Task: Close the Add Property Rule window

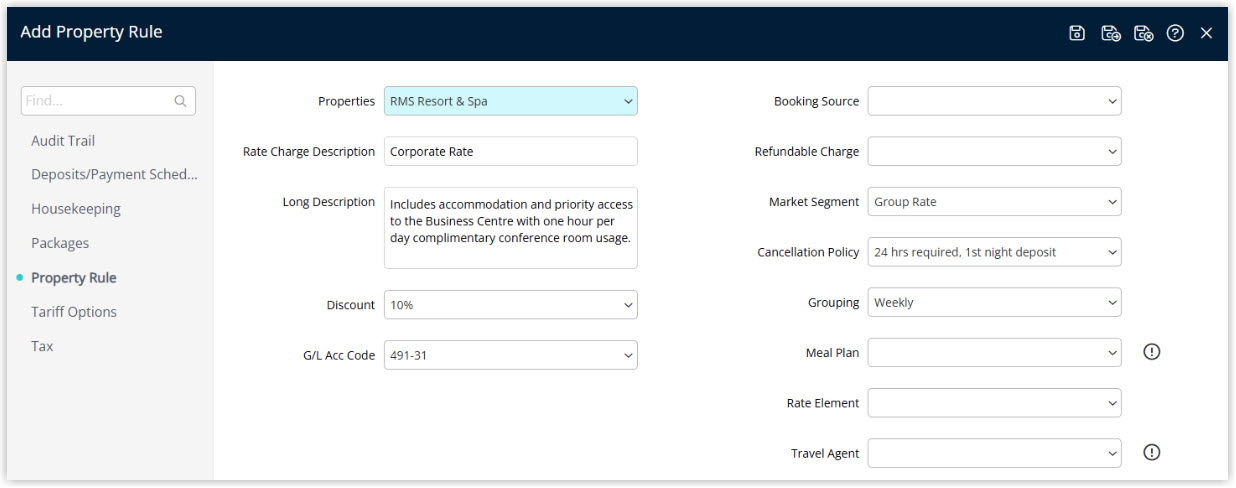Action: click(x=1207, y=33)
